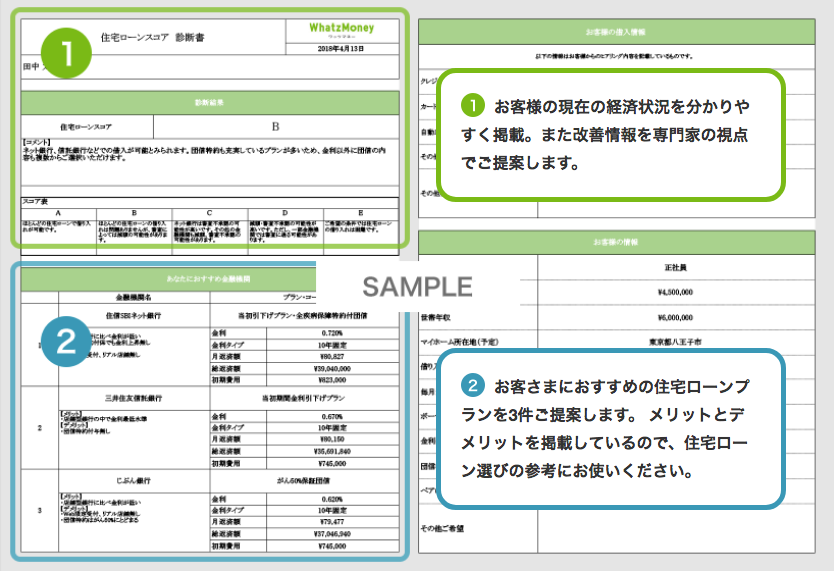This screenshot has height=571, width=834.
Task: Click the お客様の借入情報 header
Action: [x=615, y=32]
